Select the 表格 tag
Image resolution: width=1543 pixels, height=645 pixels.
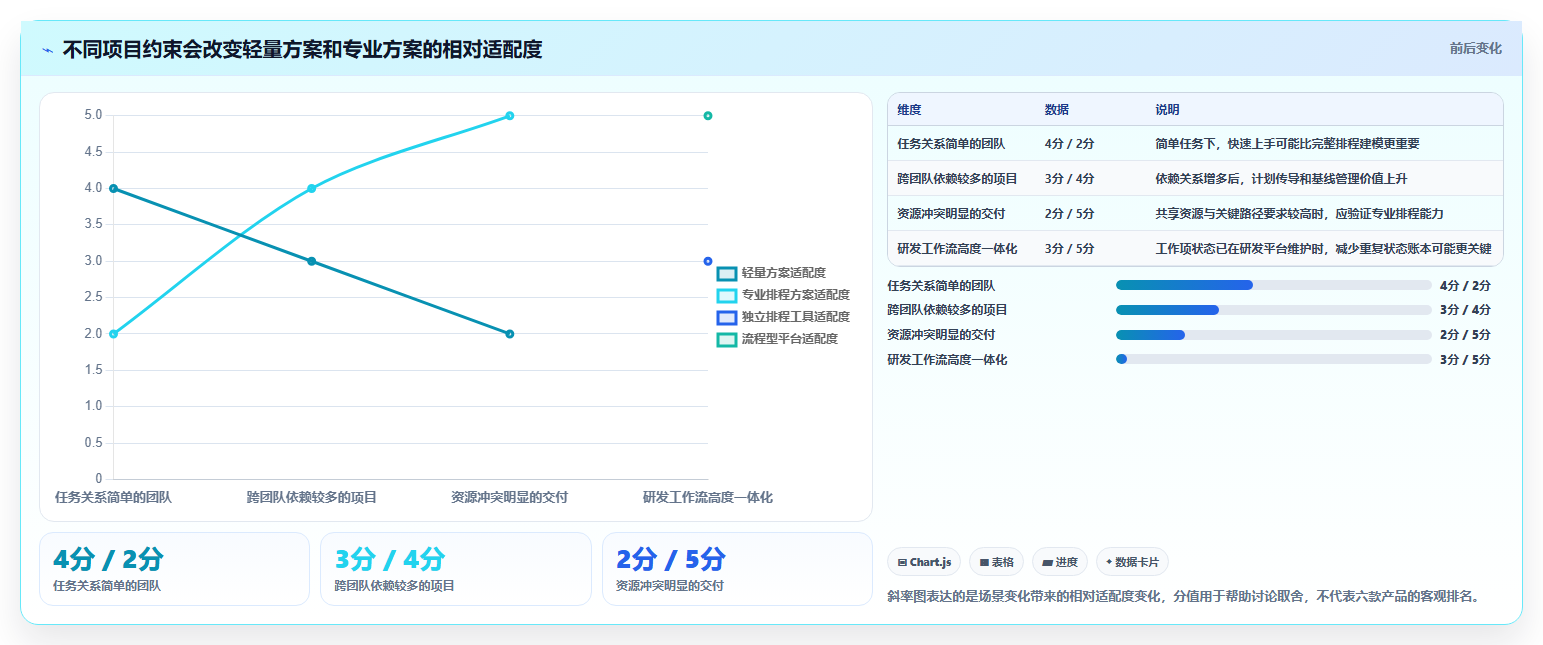tap(996, 562)
